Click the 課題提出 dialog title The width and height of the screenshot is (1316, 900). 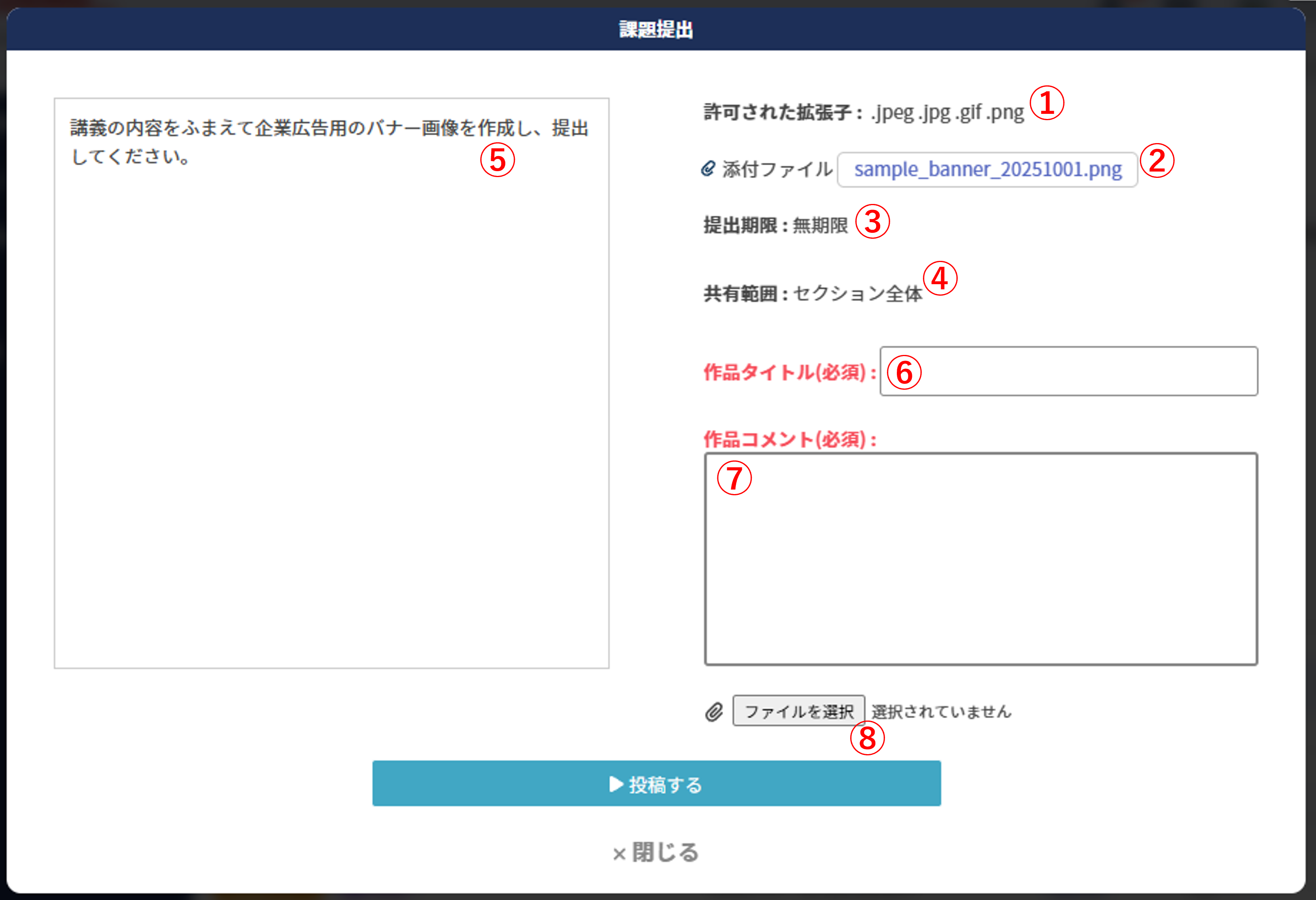[656, 29]
